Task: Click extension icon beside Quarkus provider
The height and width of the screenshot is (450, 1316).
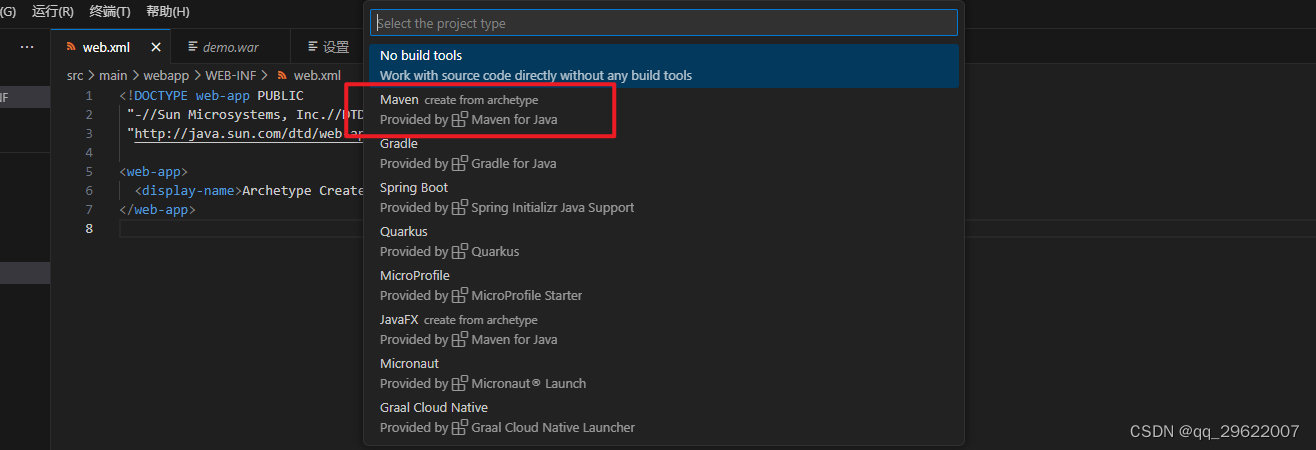Action: tap(460, 251)
